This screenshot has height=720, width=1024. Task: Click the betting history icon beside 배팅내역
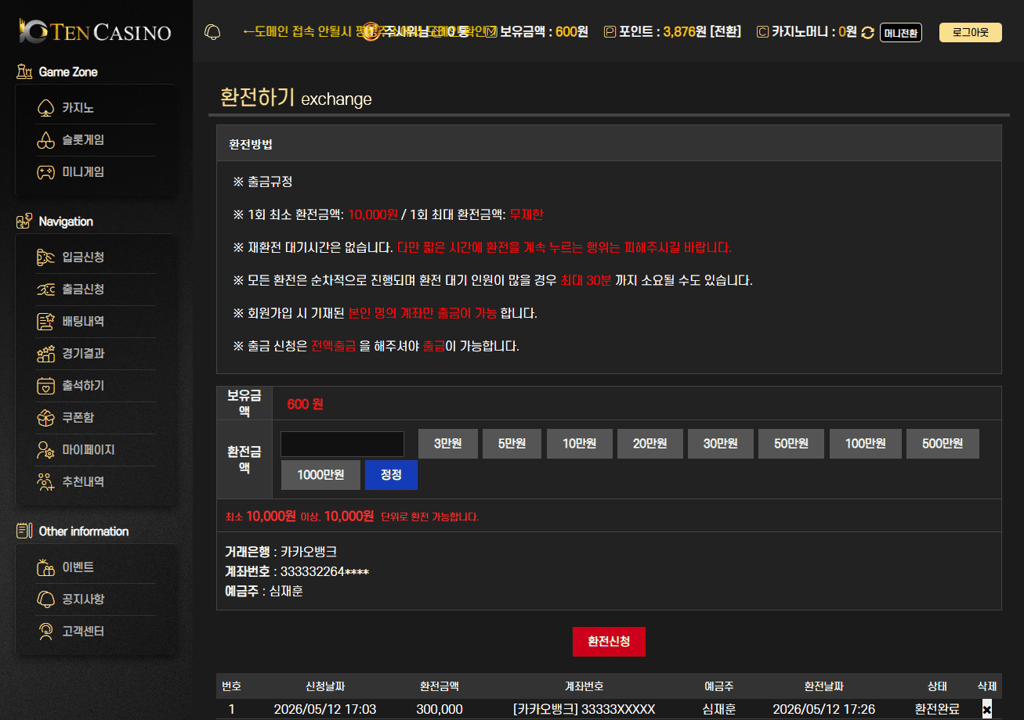(x=46, y=321)
